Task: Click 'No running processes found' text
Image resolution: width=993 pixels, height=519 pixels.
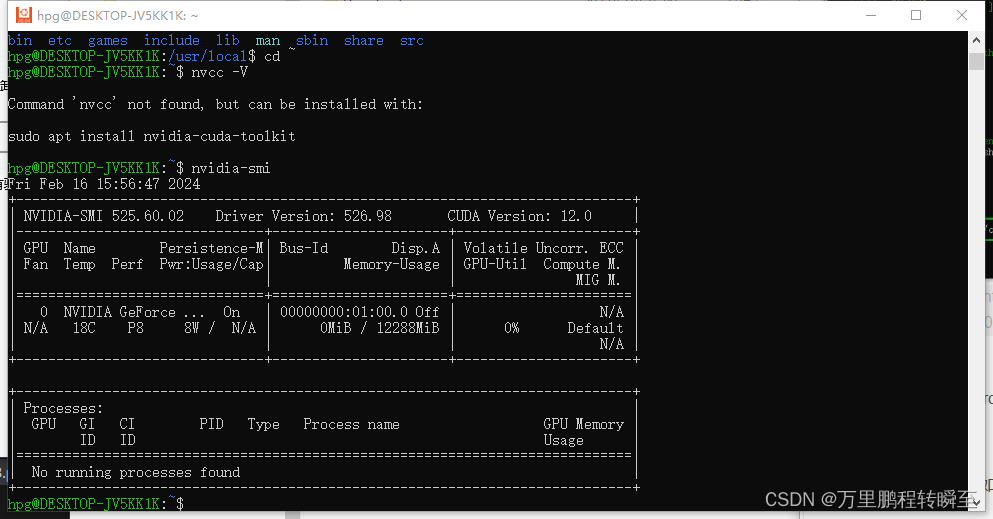Action: coord(136,472)
